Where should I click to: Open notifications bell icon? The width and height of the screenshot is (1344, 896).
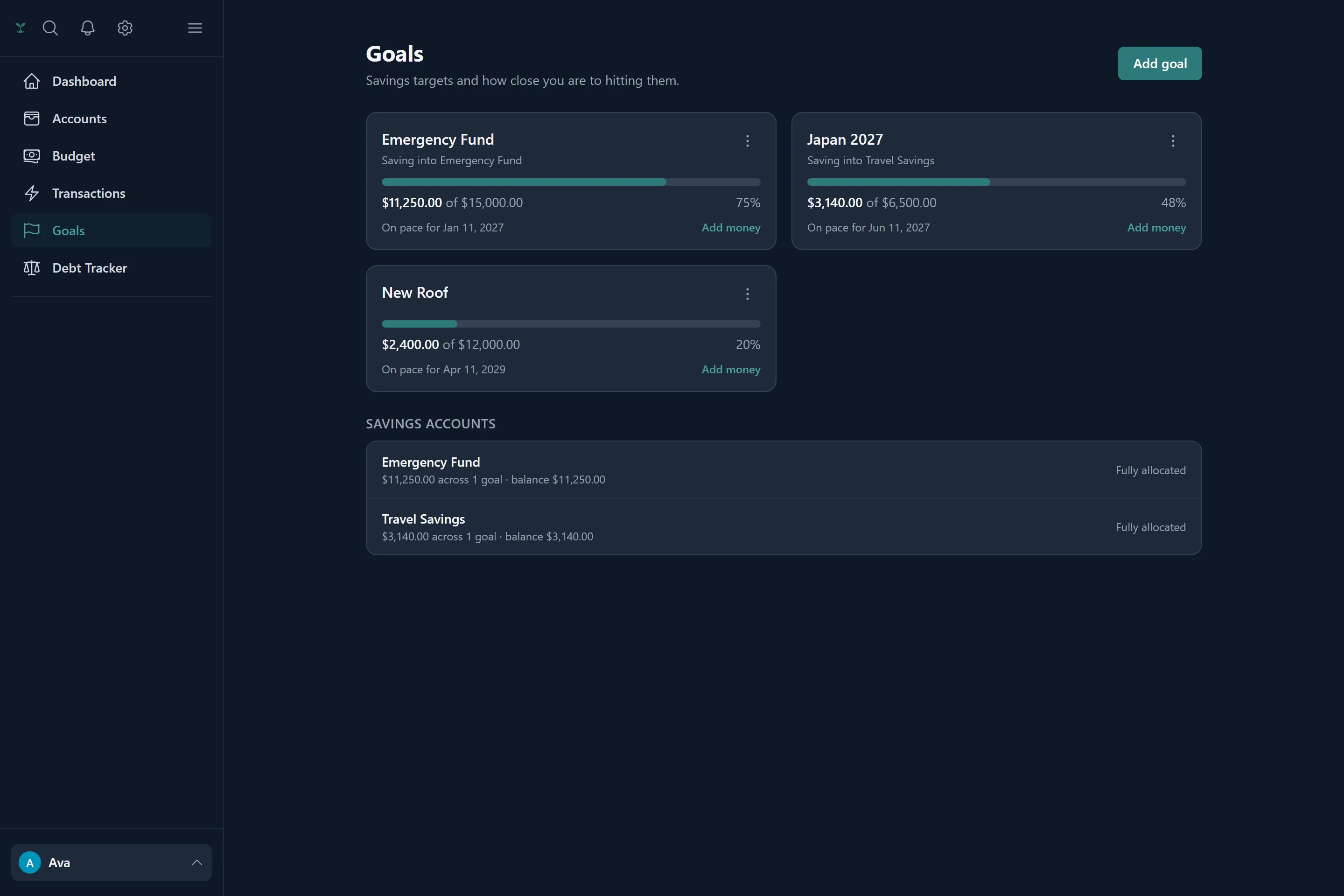tap(87, 28)
